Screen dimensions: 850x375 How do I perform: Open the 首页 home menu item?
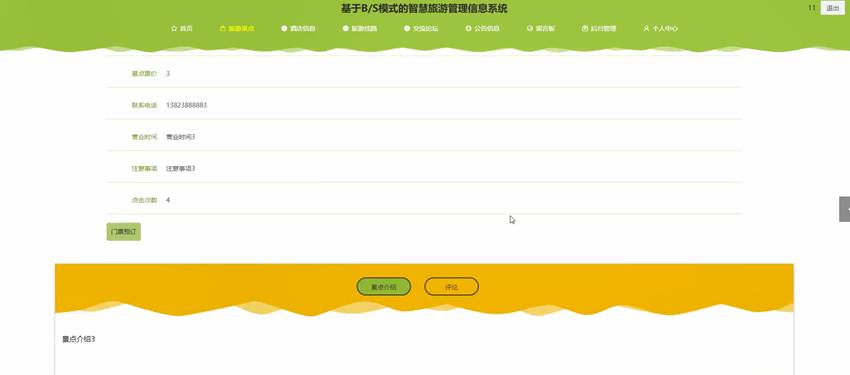pos(182,29)
